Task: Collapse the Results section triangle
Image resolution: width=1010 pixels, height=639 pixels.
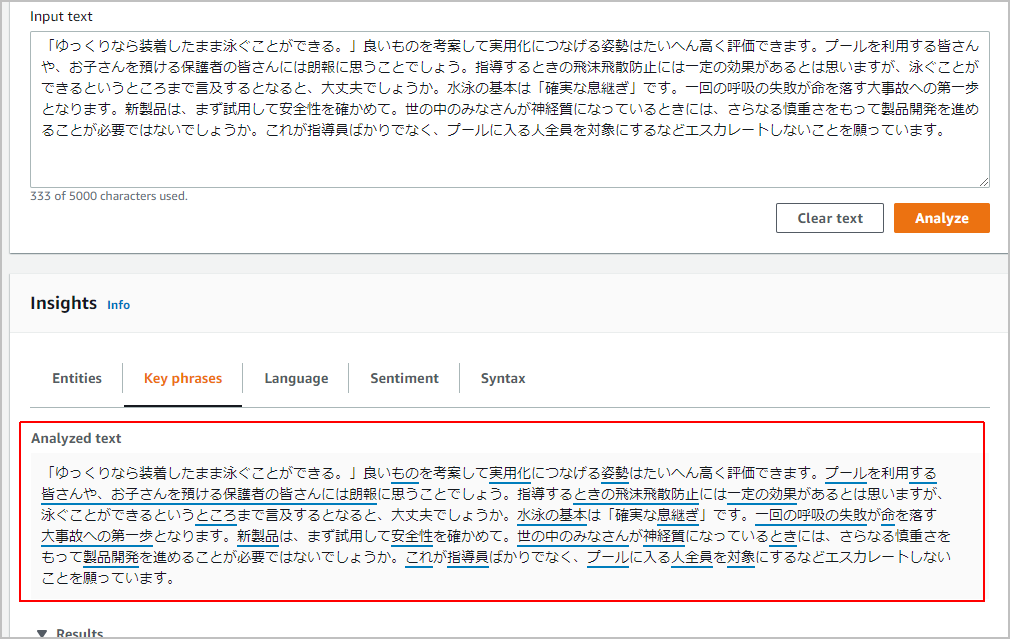Action: [42, 633]
